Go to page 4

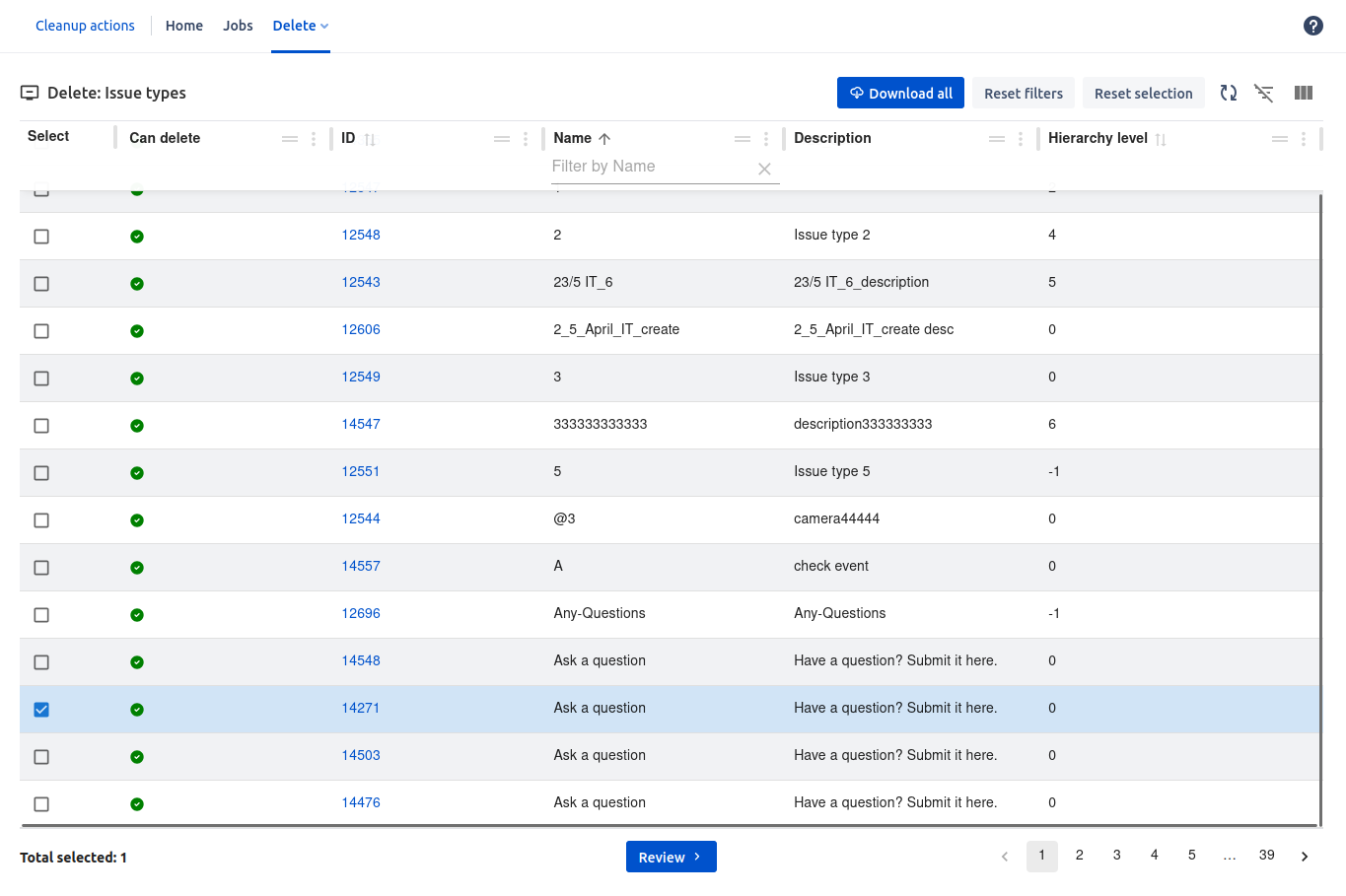coord(1155,856)
